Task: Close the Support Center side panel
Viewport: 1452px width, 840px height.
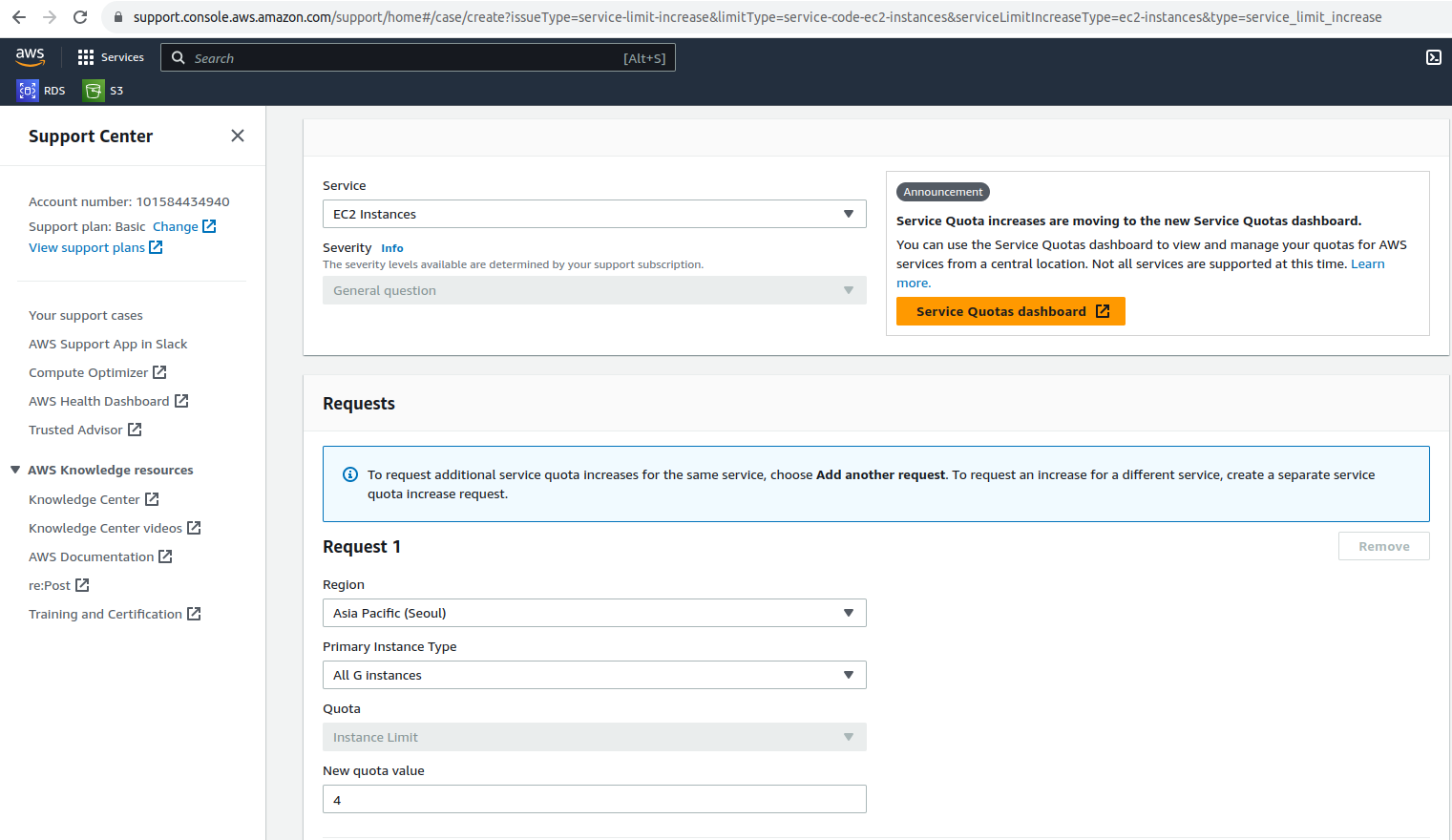Action: pyautogui.click(x=238, y=136)
